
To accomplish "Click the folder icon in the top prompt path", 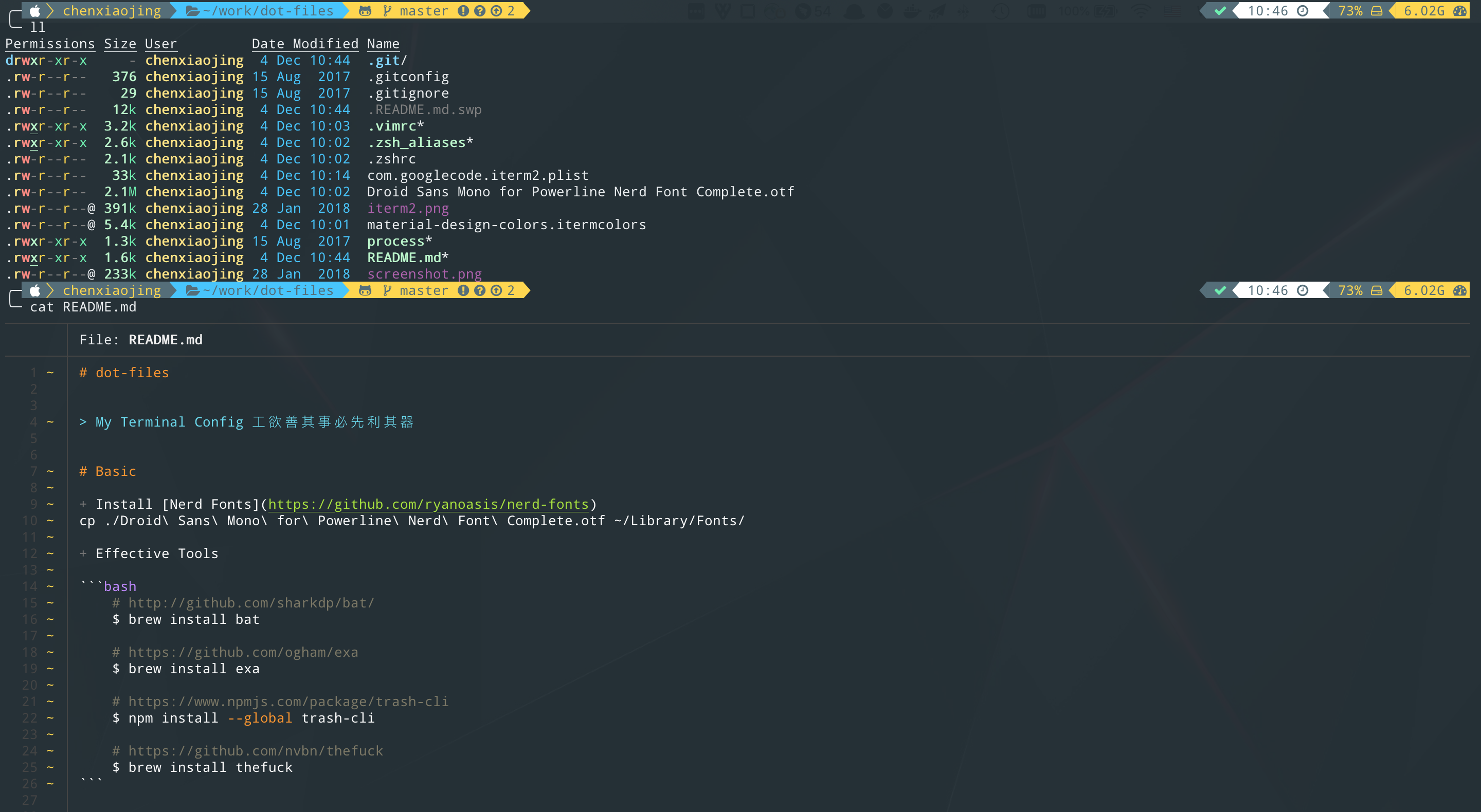I will click(x=193, y=11).
